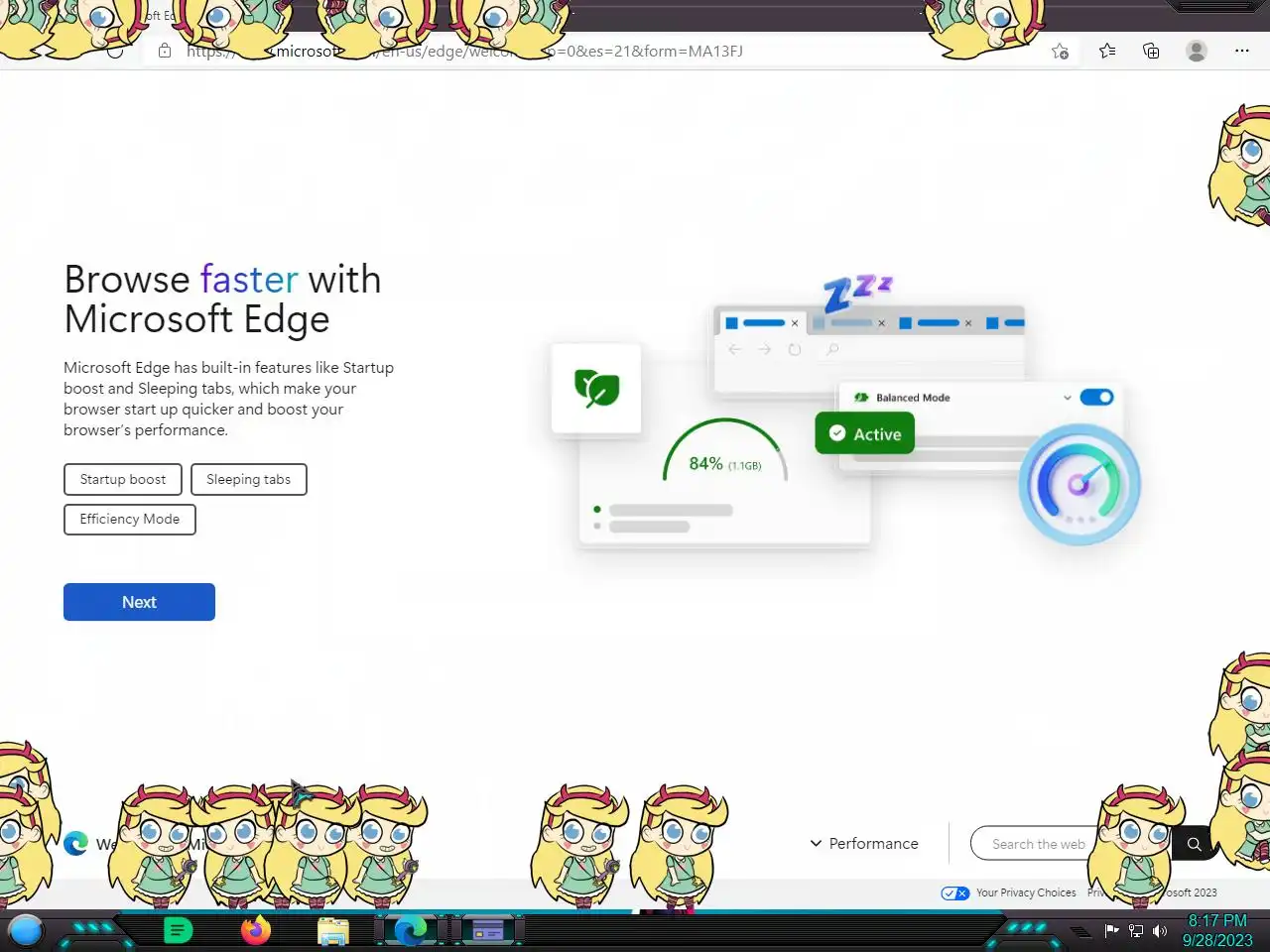
Task: Click the 84% memory gauge graphic
Action: point(725,452)
